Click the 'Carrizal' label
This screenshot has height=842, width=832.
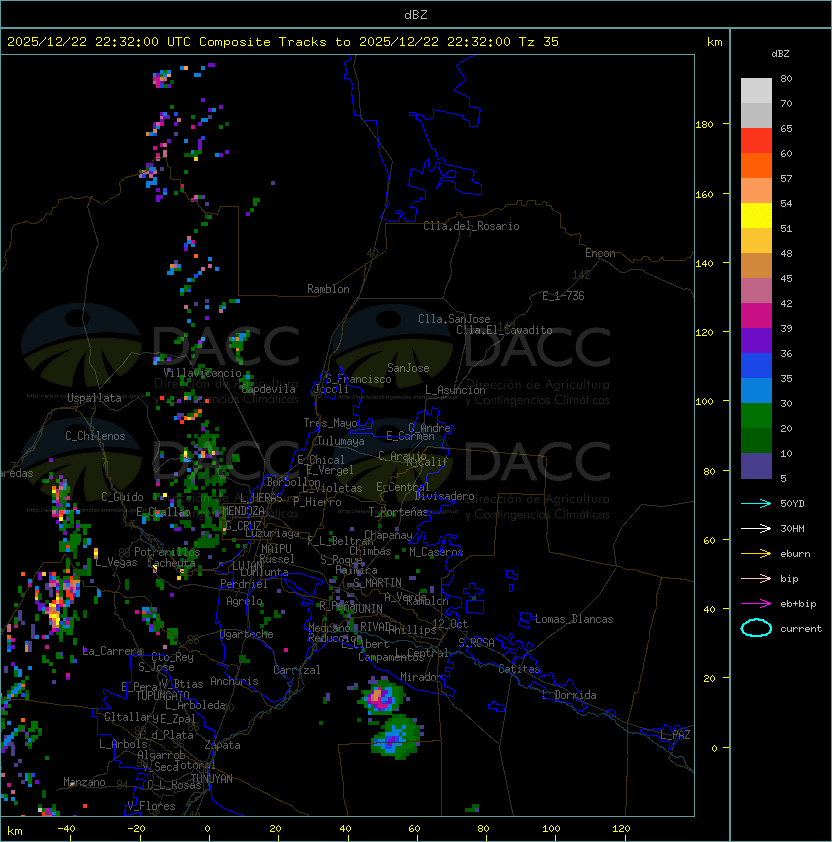[x=297, y=670]
